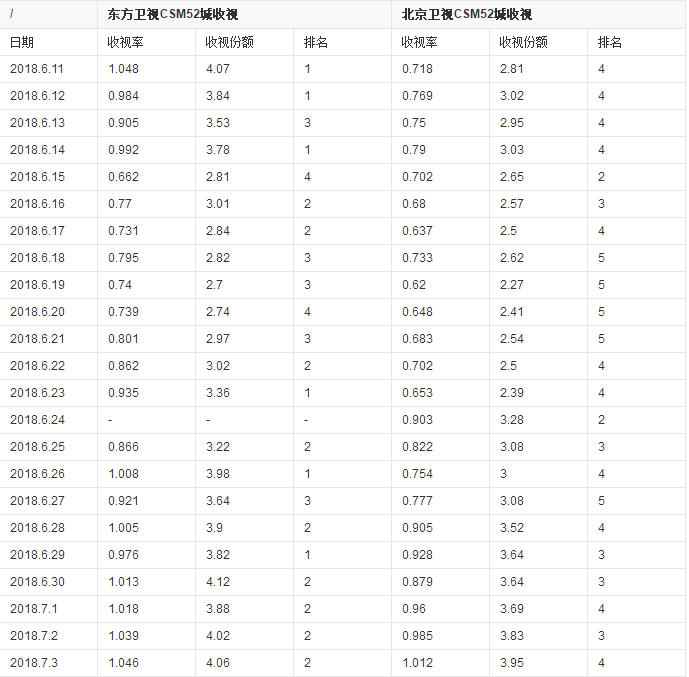This screenshot has height=677, width=689.
Task: Select rating value 0.801
Action: click(123, 339)
